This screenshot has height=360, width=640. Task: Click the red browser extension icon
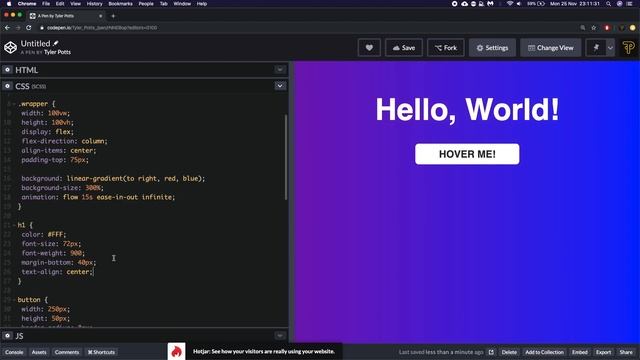click(x=607, y=28)
